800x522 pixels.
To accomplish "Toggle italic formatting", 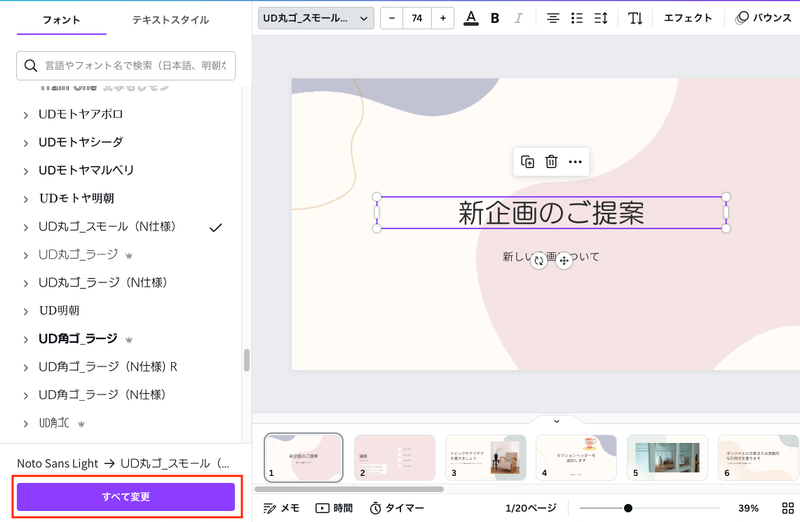I will pyautogui.click(x=518, y=18).
